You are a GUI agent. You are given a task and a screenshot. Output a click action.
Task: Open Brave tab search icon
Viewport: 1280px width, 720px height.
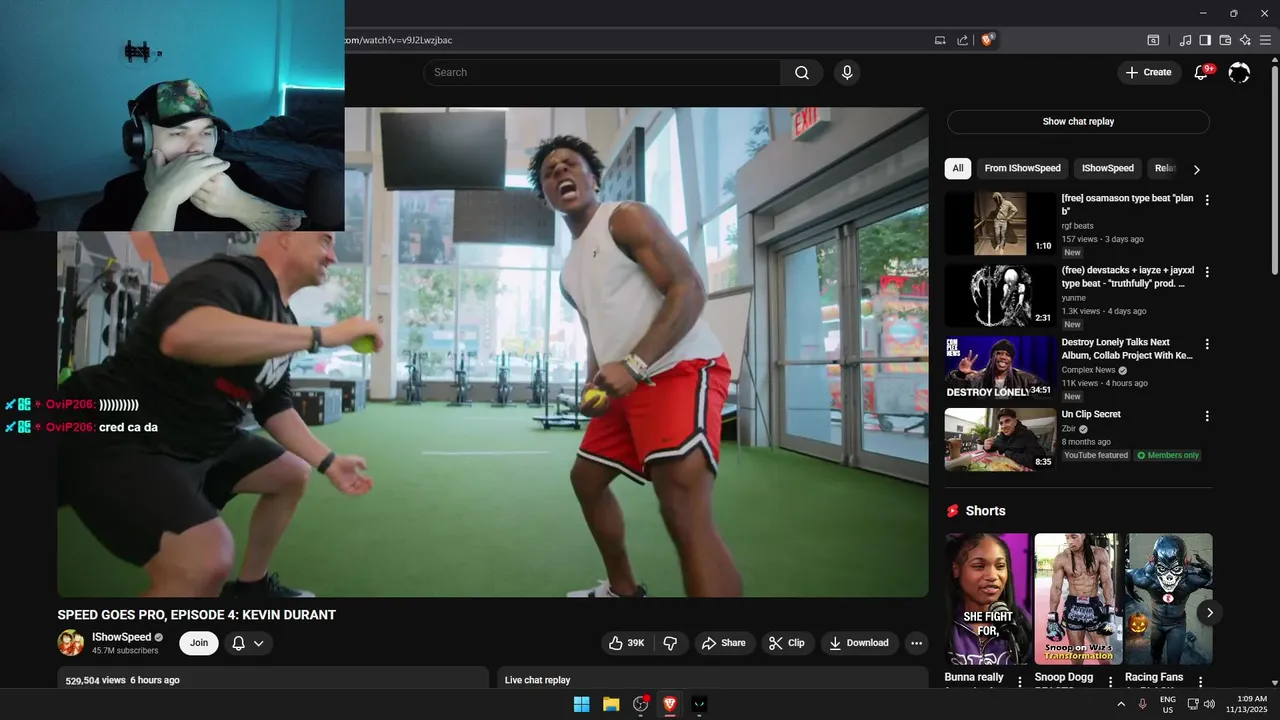[x=1153, y=40]
